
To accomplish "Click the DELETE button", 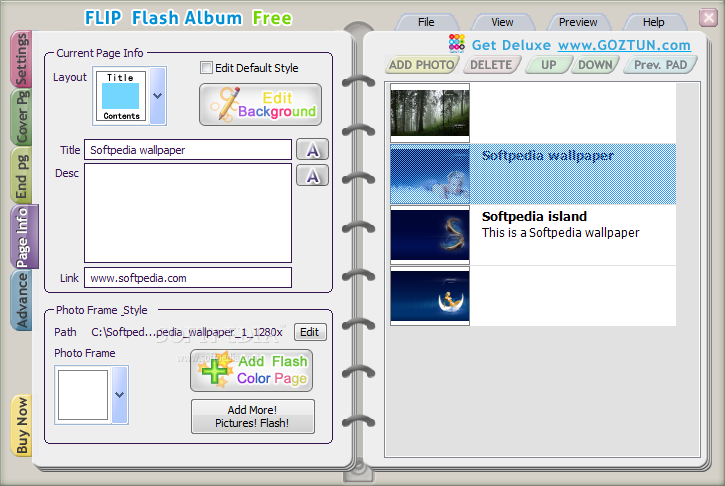I will tap(491, 65).
